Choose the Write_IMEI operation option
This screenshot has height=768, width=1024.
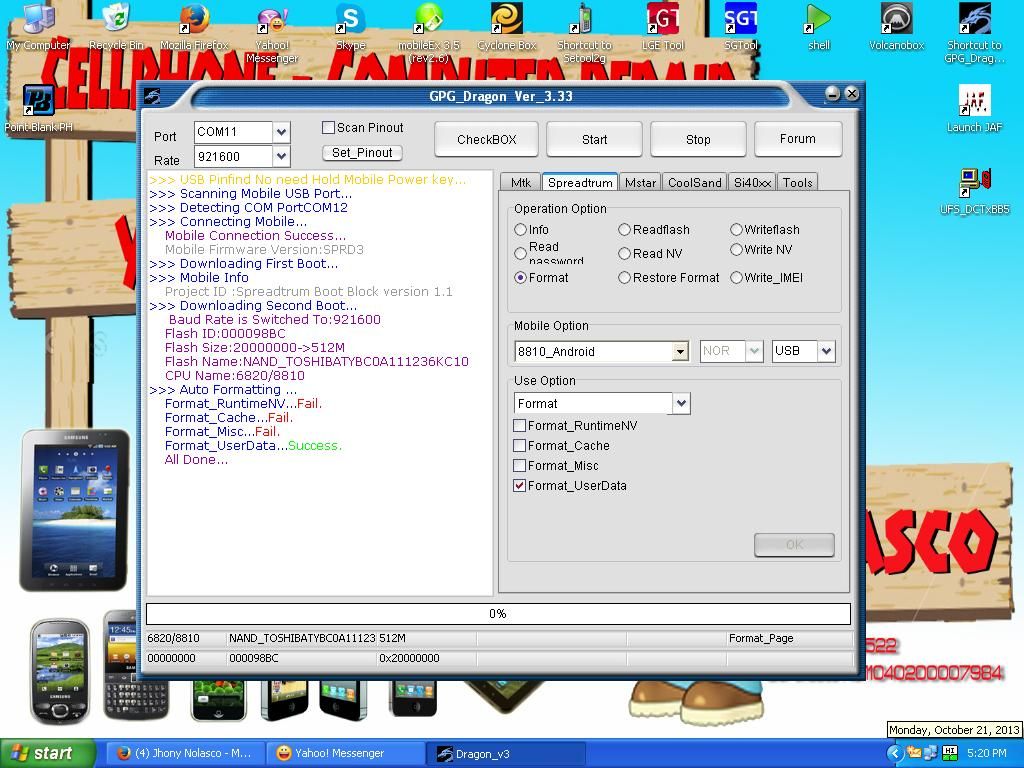[x=737, y=278]
